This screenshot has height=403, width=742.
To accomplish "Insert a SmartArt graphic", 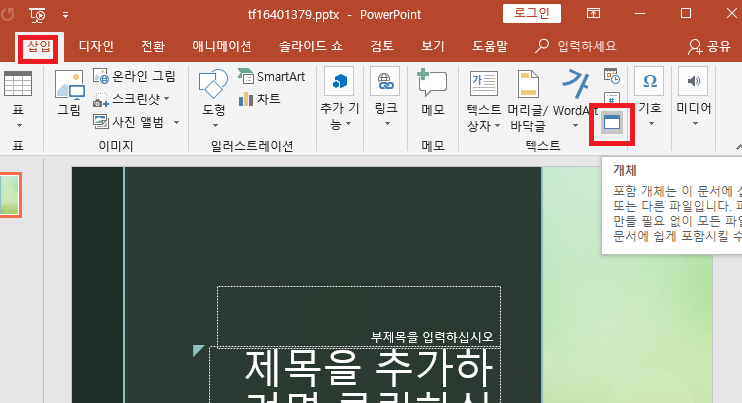I will [272, 76].
